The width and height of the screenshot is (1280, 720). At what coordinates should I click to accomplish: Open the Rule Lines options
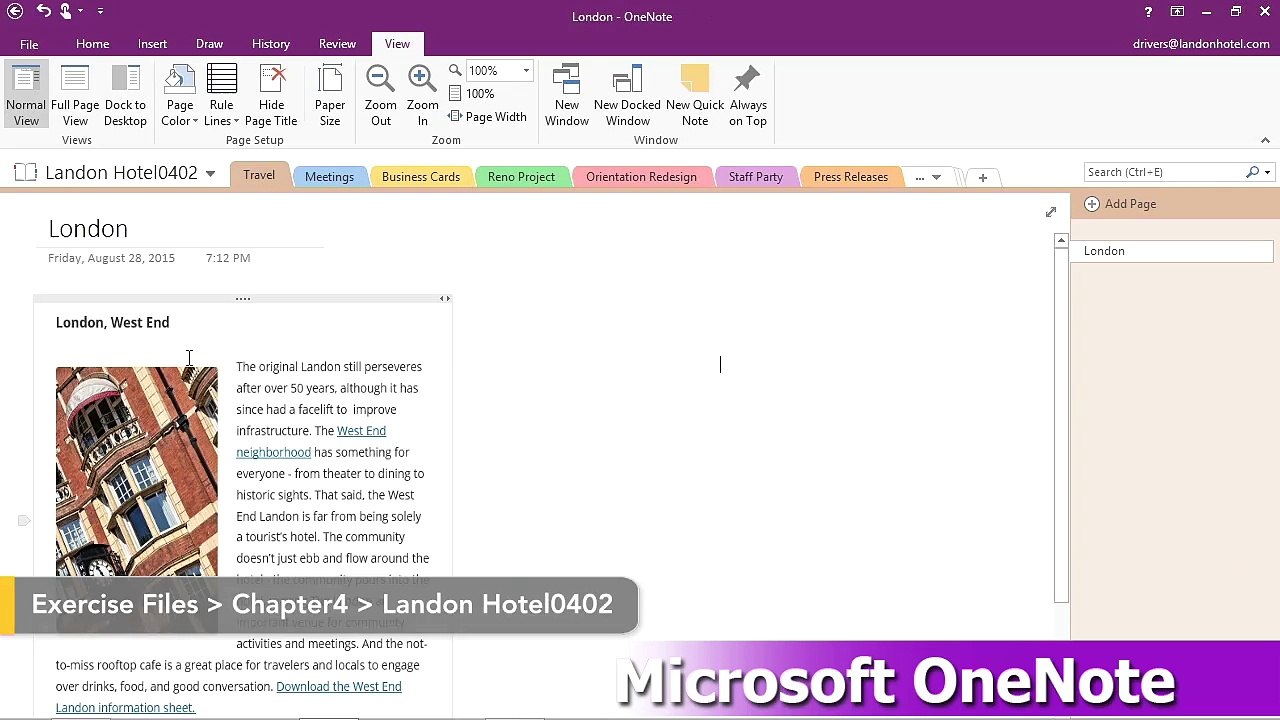pyautogui.click(x=221, y=97)
